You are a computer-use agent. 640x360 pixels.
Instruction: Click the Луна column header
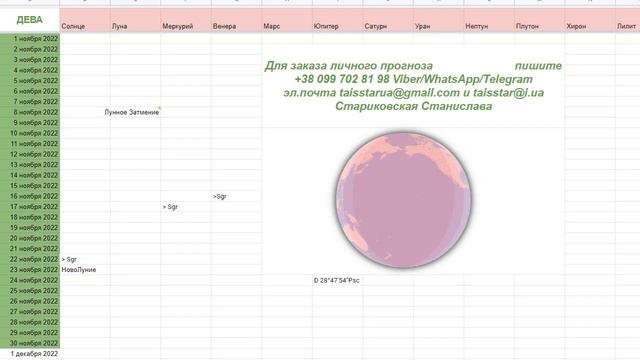coord(136,20)
